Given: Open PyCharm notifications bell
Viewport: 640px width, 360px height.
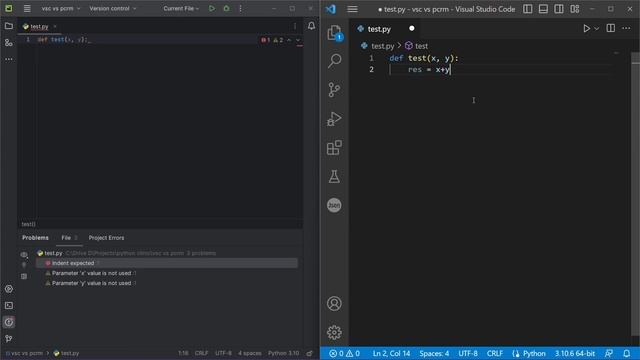Looking at the screenshot, I should click(x=311, y=26).
